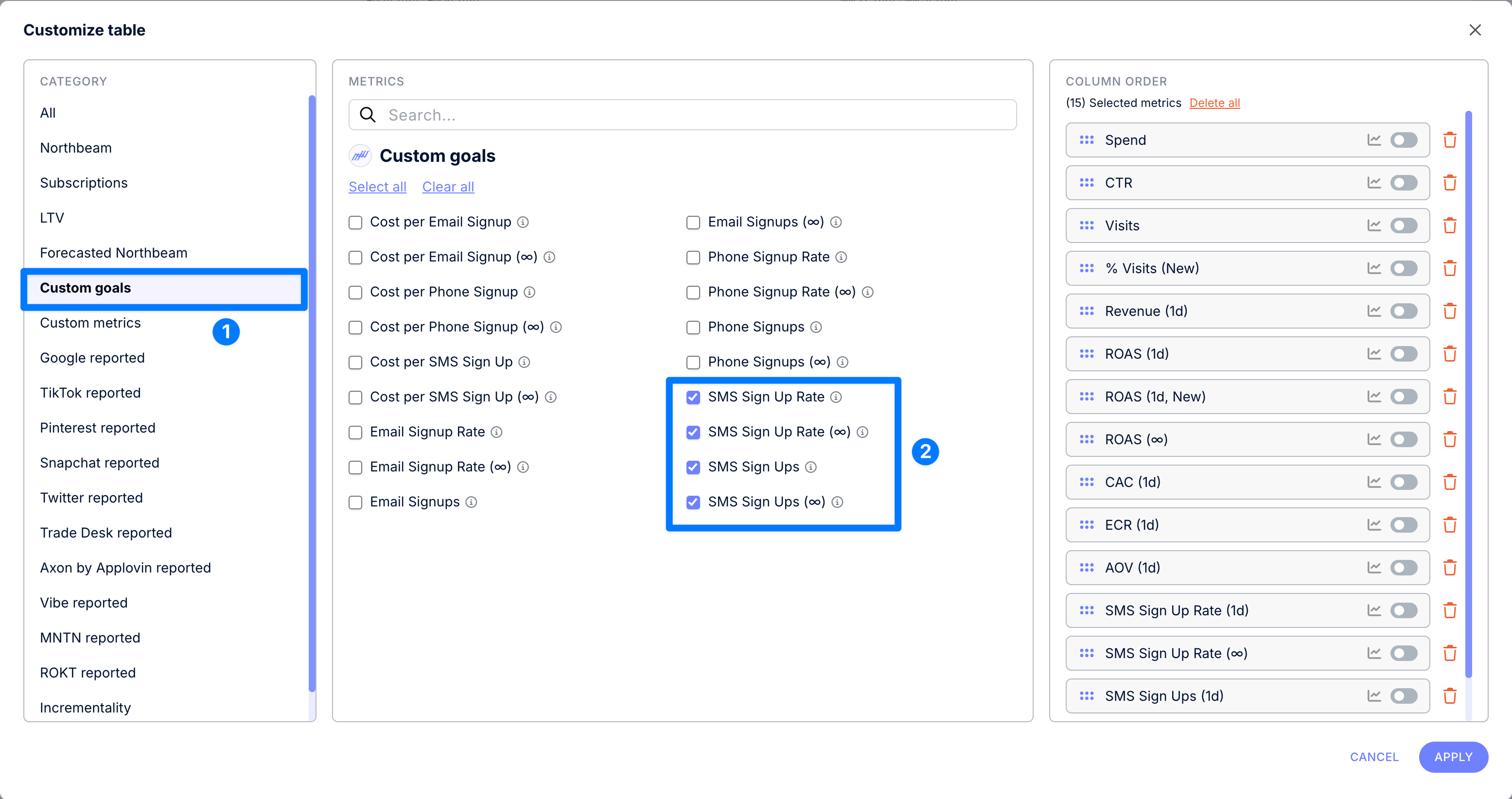1512x799 pixels.
Task: Check Phone Signups checkbox
Action: pos(693,328)
